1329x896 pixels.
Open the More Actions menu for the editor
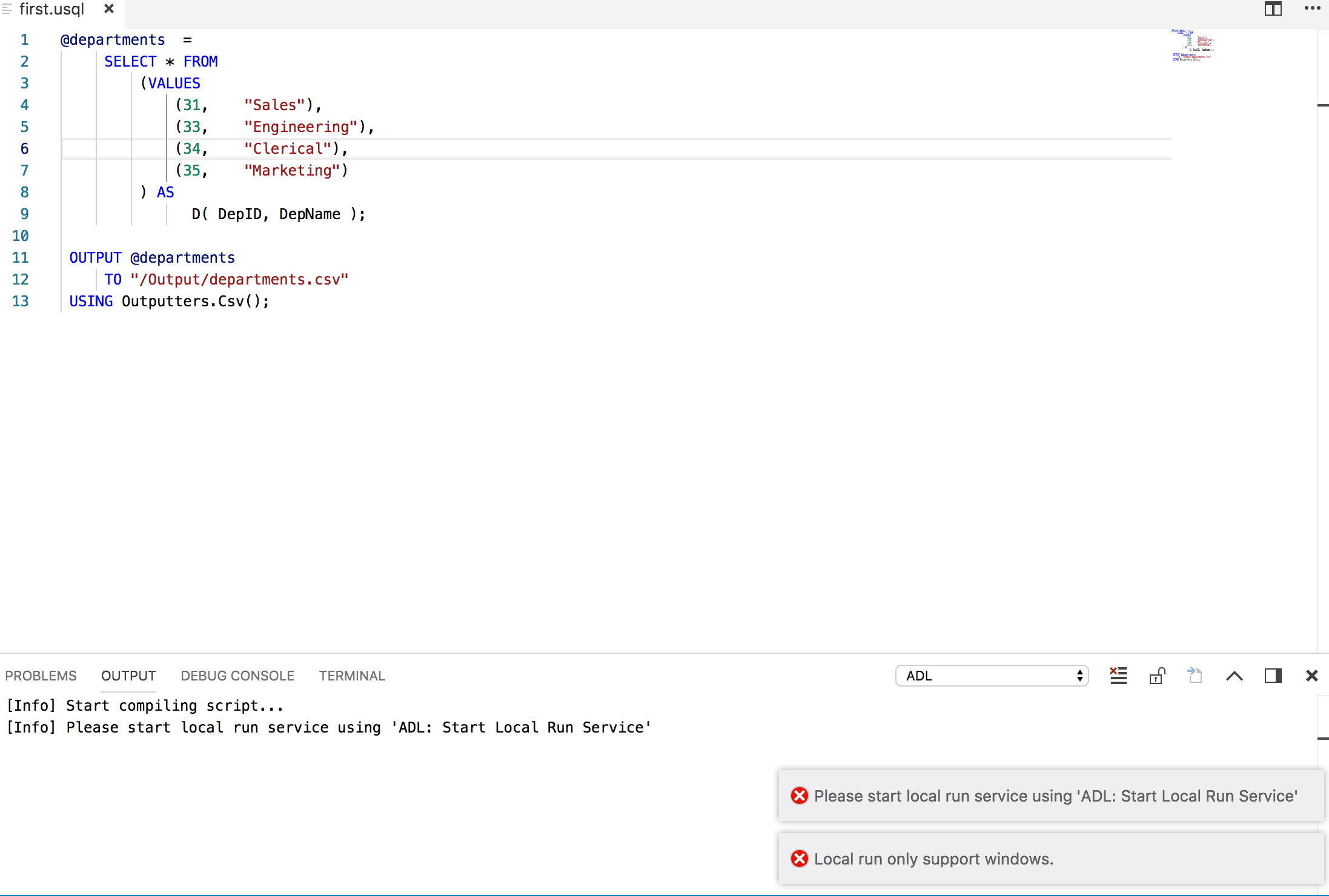[x=1312, y=9]
